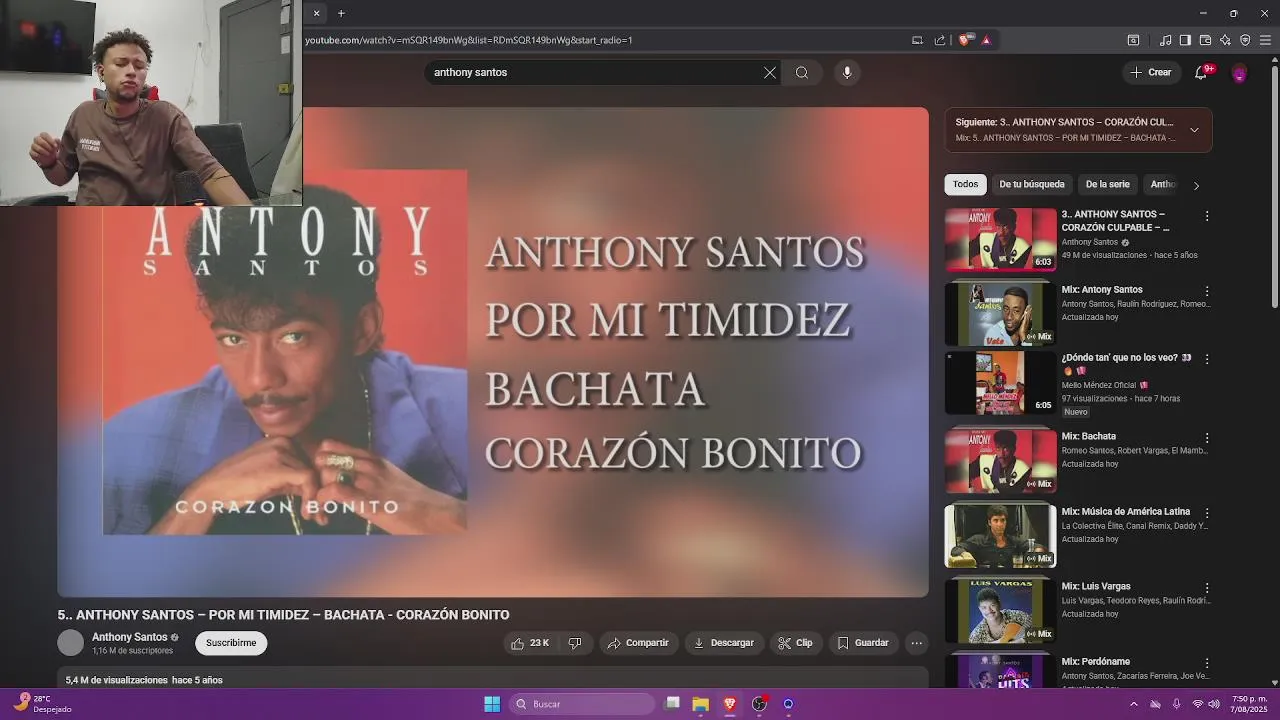Subscribe with the Suscribirme button
The height and width of the screenshot is (720, 1280).
tap(231, 643)
